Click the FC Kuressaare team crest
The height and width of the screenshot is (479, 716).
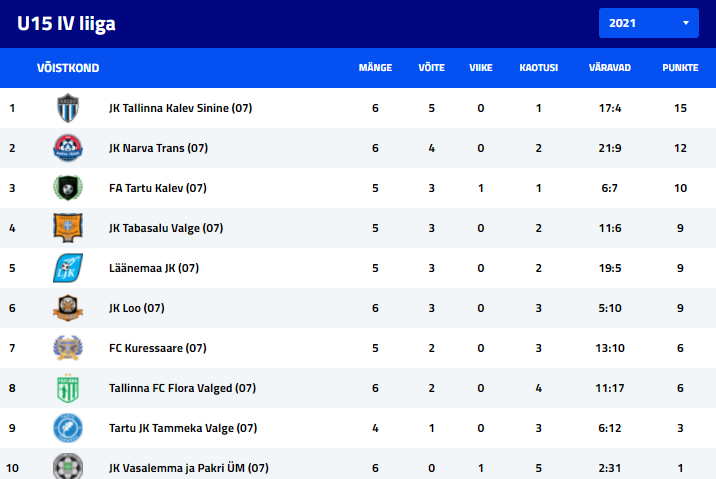(x=68, y=347)
